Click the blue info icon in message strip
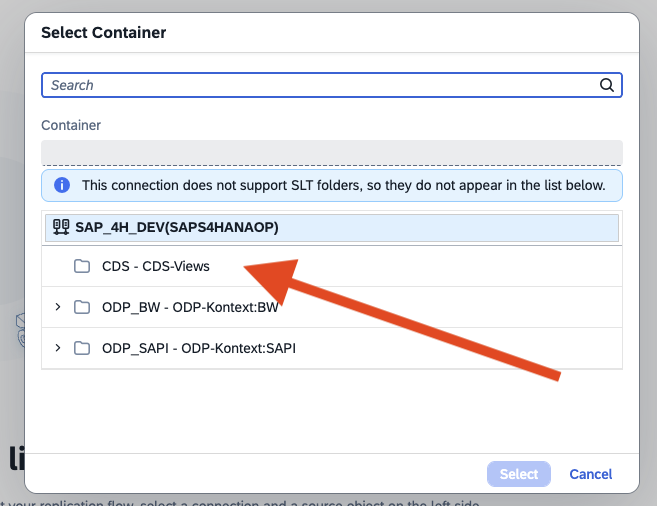The height and width of the screenshot is (506, 657). pyautogui.click(x=62, y=185)
